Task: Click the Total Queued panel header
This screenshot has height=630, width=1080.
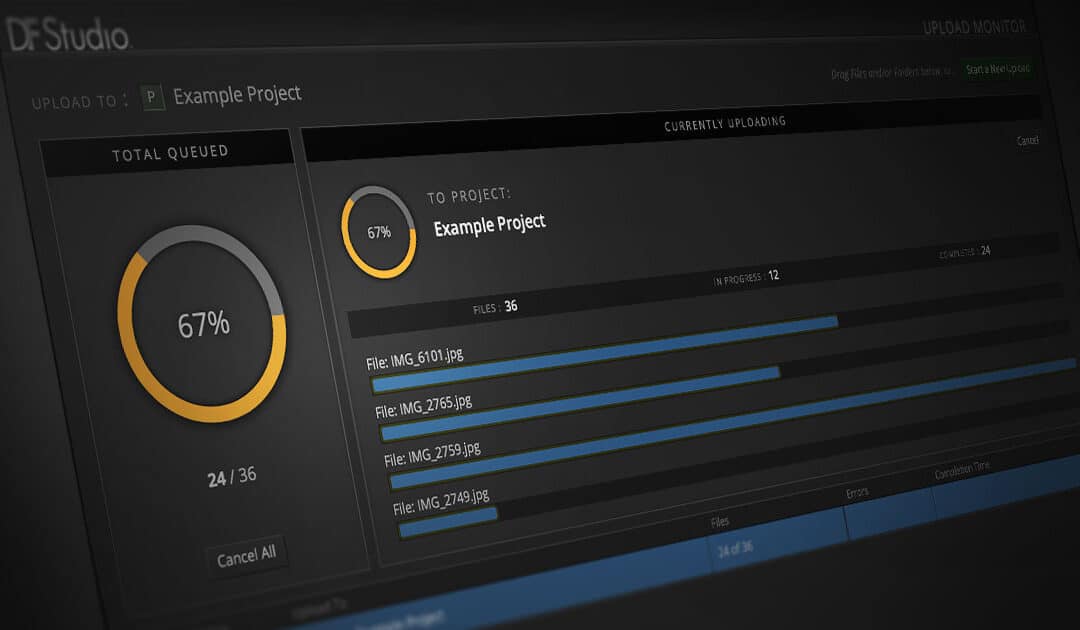Action: click(169, 152)
